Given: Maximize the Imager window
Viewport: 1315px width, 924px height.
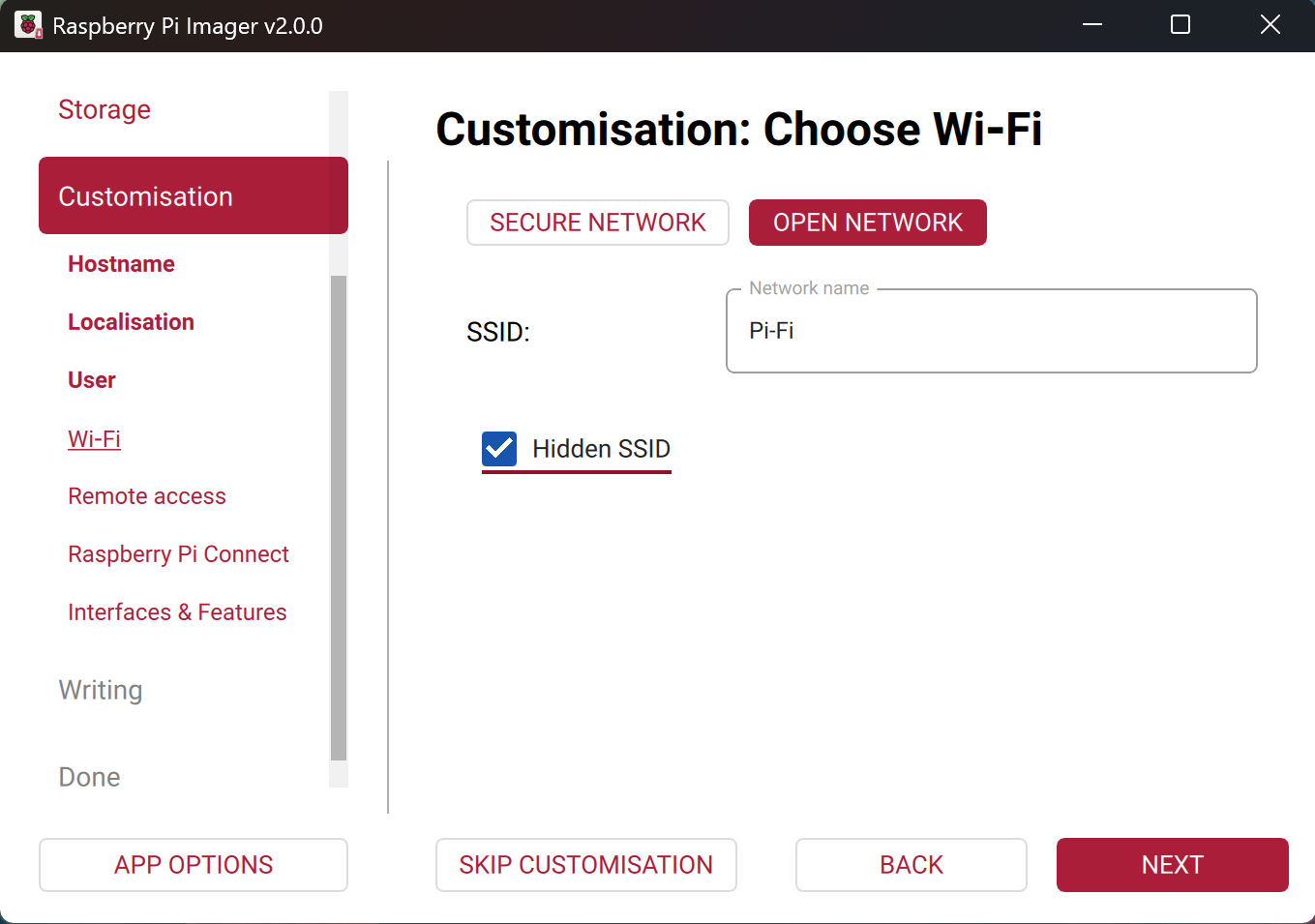Looking at the screenshot, I should tap(1181, 25).
